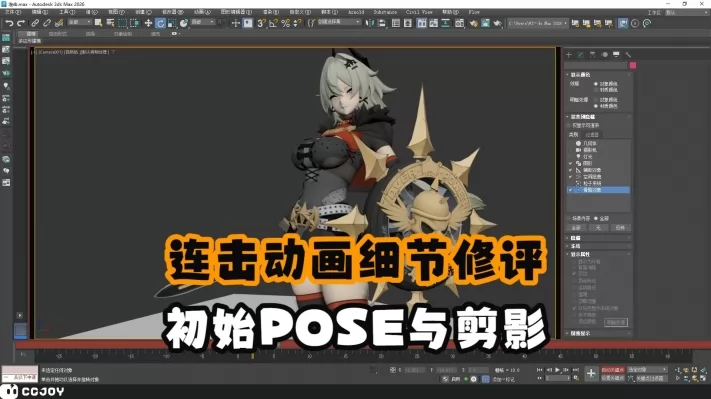The image size is (711, 399).
Task: Activate the Select and Rotate tool
Action: point(160,23)
